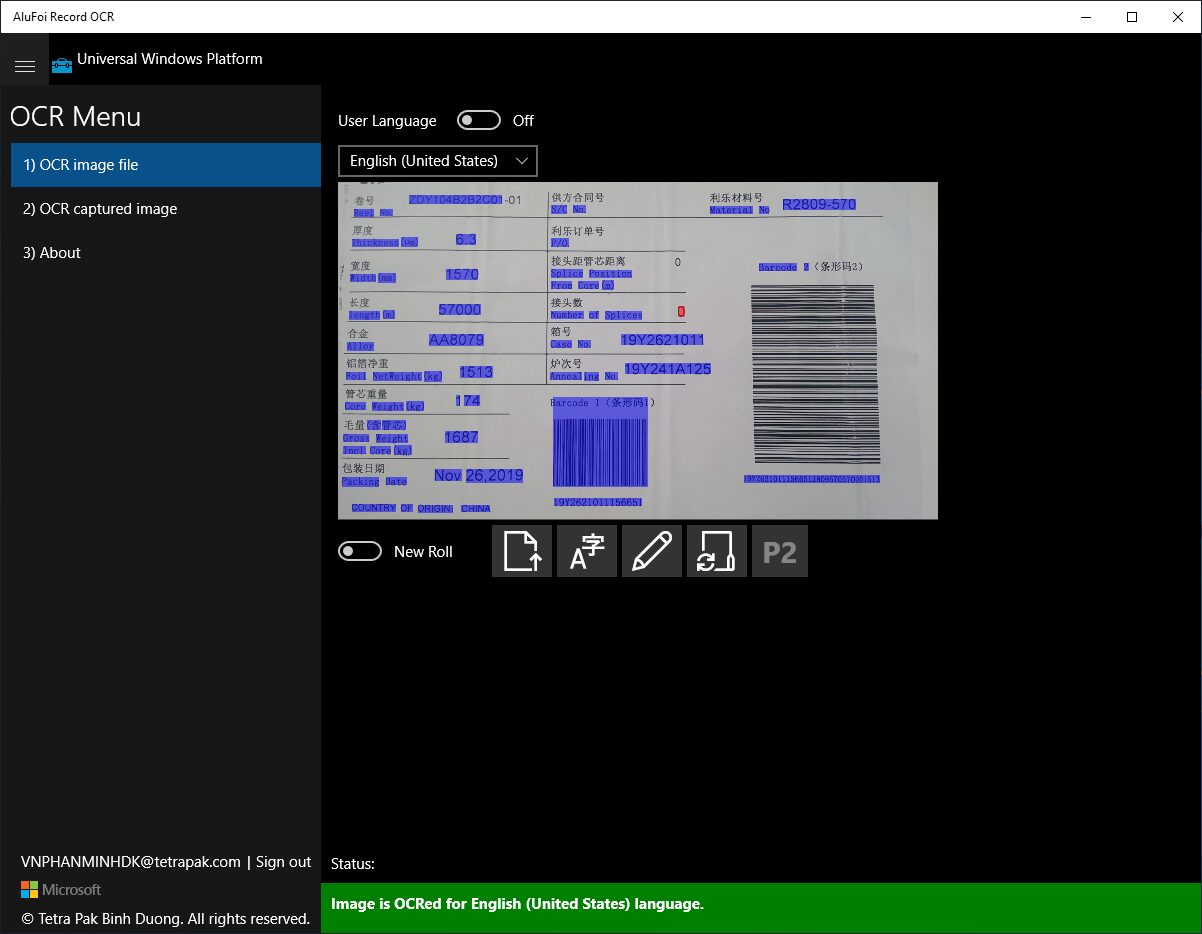This screenshot has width=1202, height=934.
Task: Click the Barcode 2 image area
Action: tap(816, 374)
